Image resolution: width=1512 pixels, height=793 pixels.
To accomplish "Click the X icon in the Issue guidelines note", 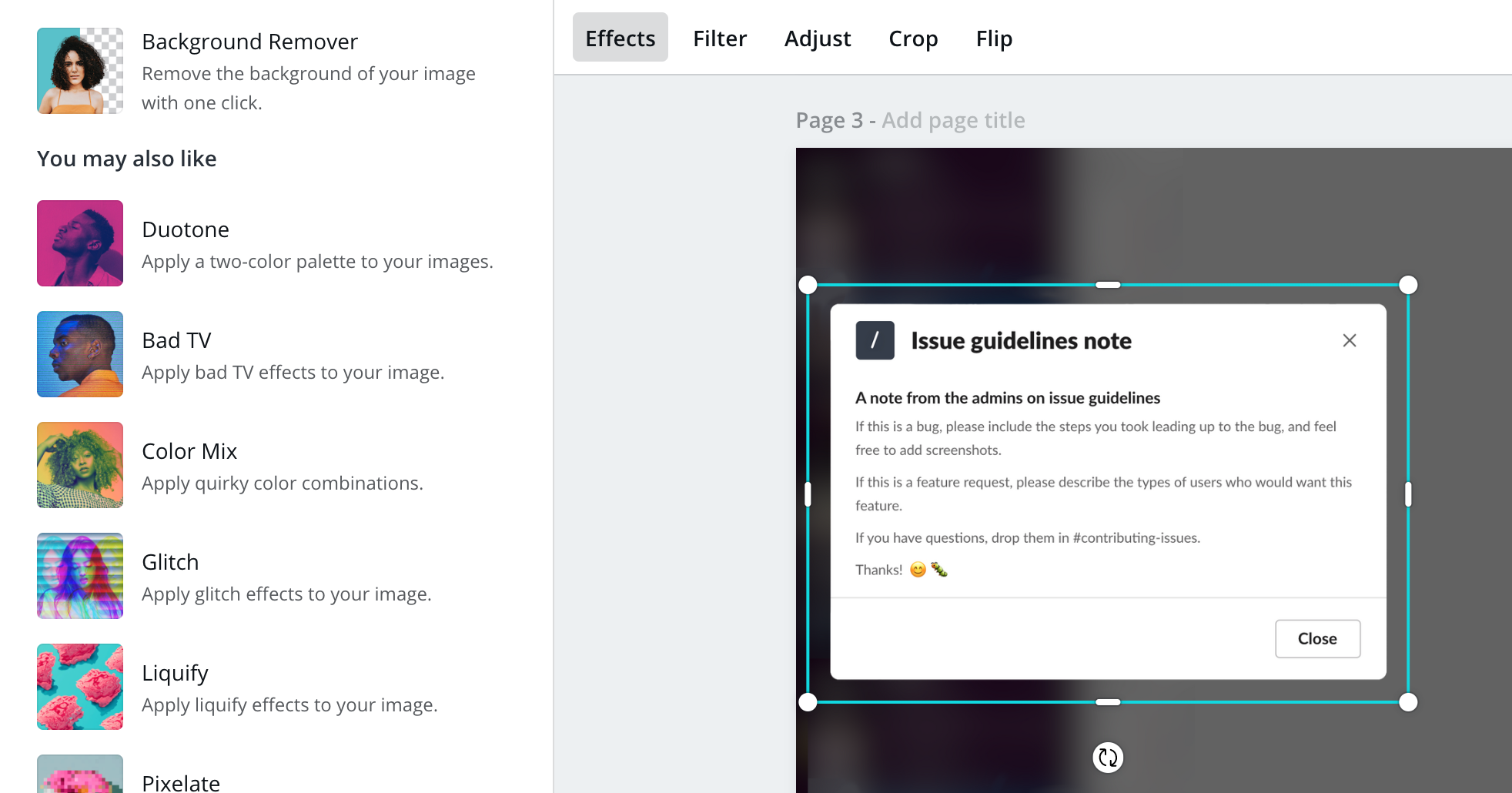I will pos(1349,340).
